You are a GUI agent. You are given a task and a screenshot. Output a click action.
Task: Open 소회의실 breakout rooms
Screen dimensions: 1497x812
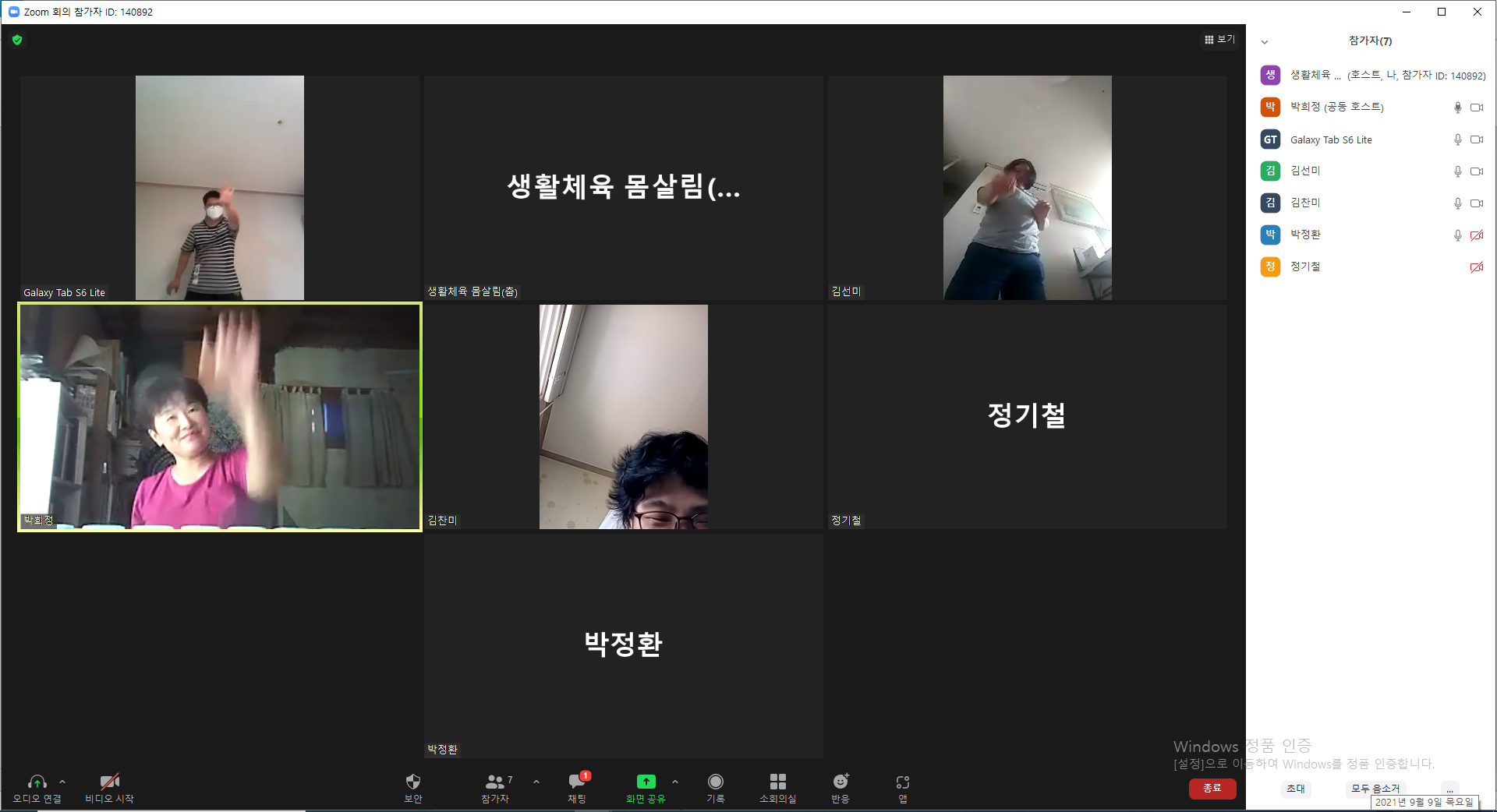pos(778,788)
